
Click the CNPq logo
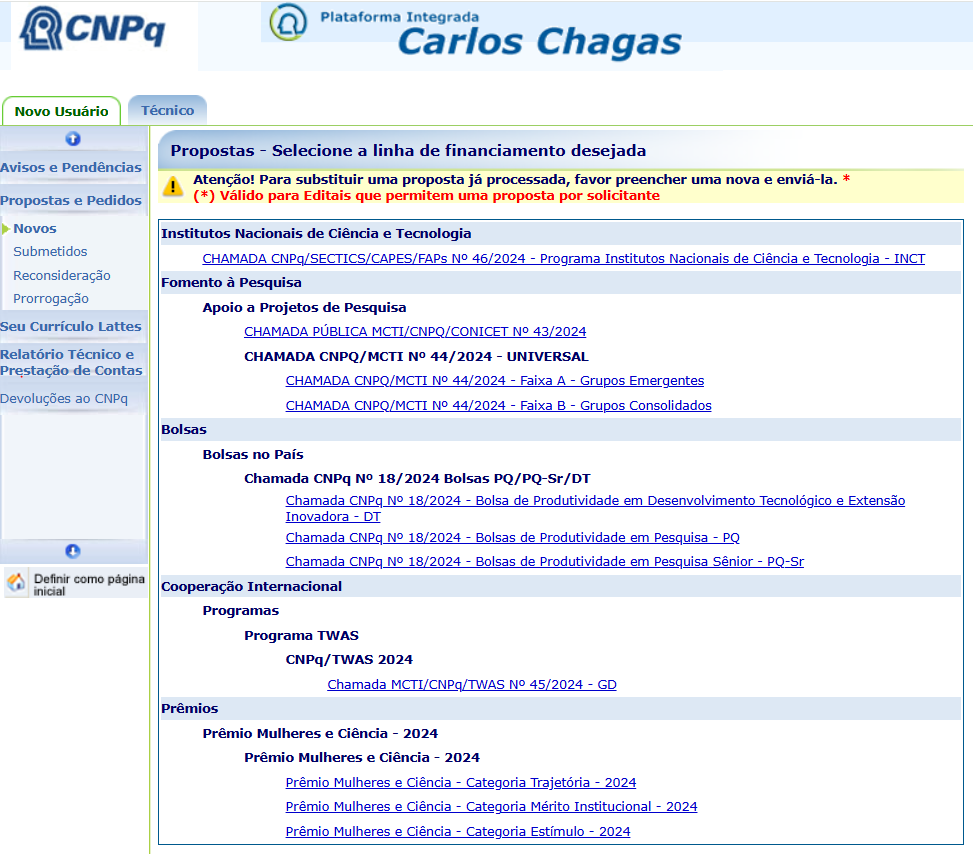point(95,32)
